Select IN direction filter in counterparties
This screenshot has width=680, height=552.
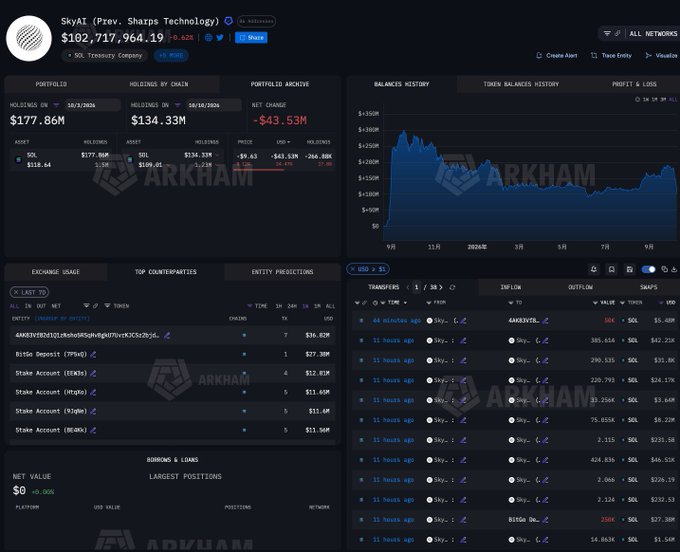pyautogui.click(x=28, y=306)
